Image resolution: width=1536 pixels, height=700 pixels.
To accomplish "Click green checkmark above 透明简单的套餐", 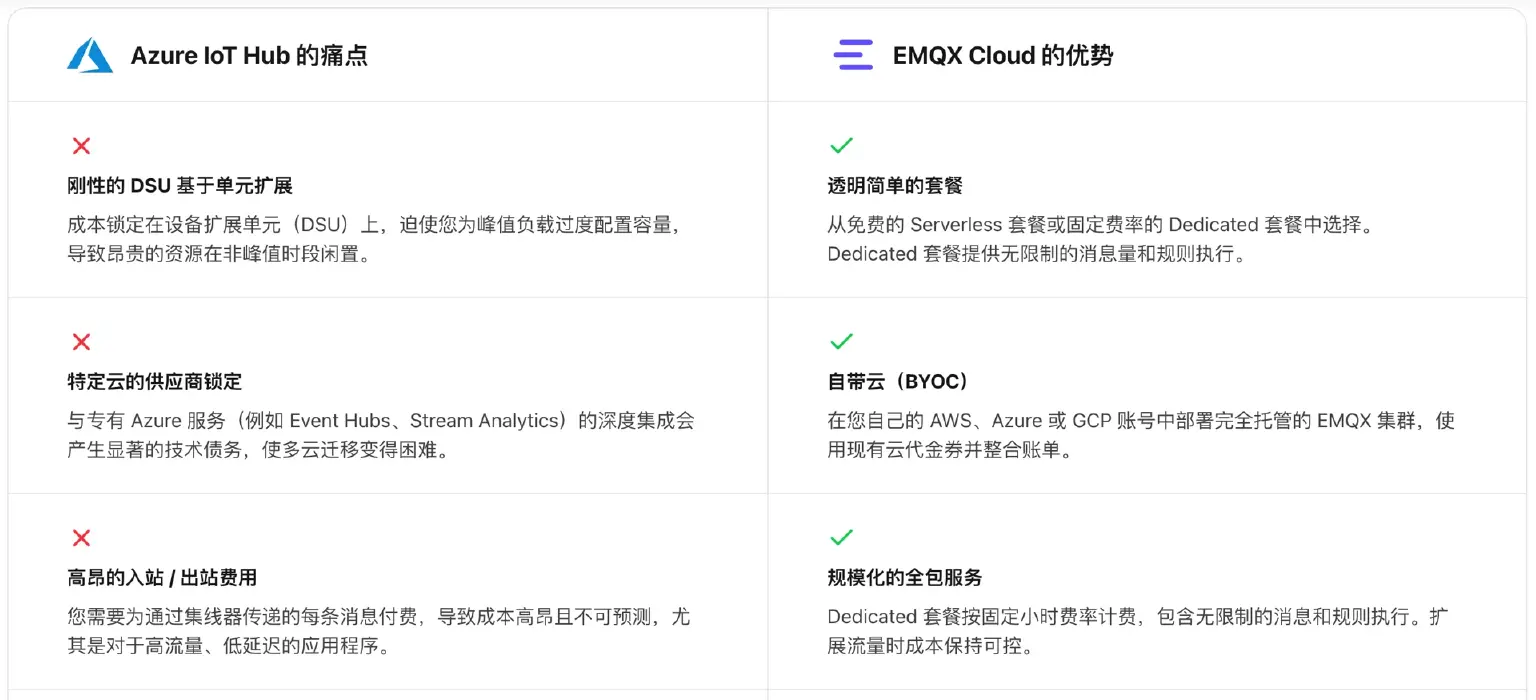I will pos(841,146).
